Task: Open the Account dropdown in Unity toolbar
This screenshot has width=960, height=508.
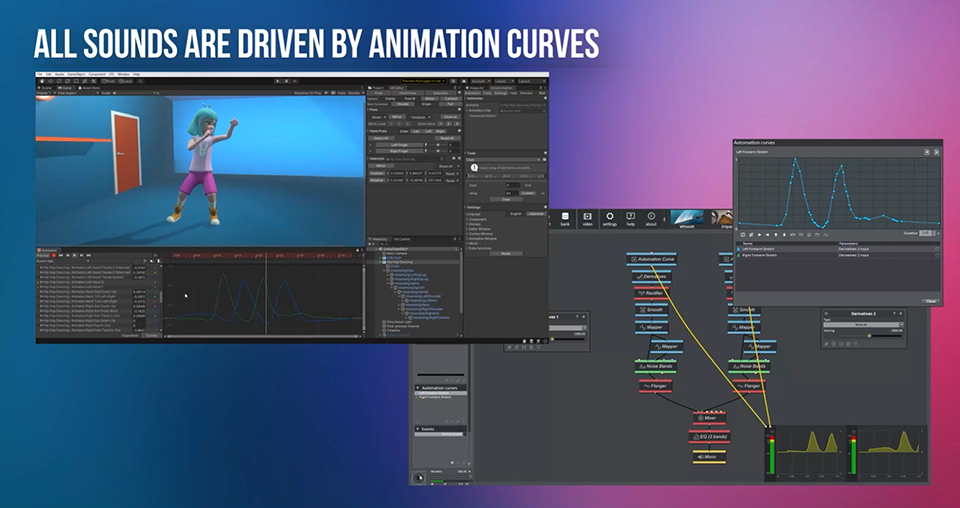Action: [479, 81]
